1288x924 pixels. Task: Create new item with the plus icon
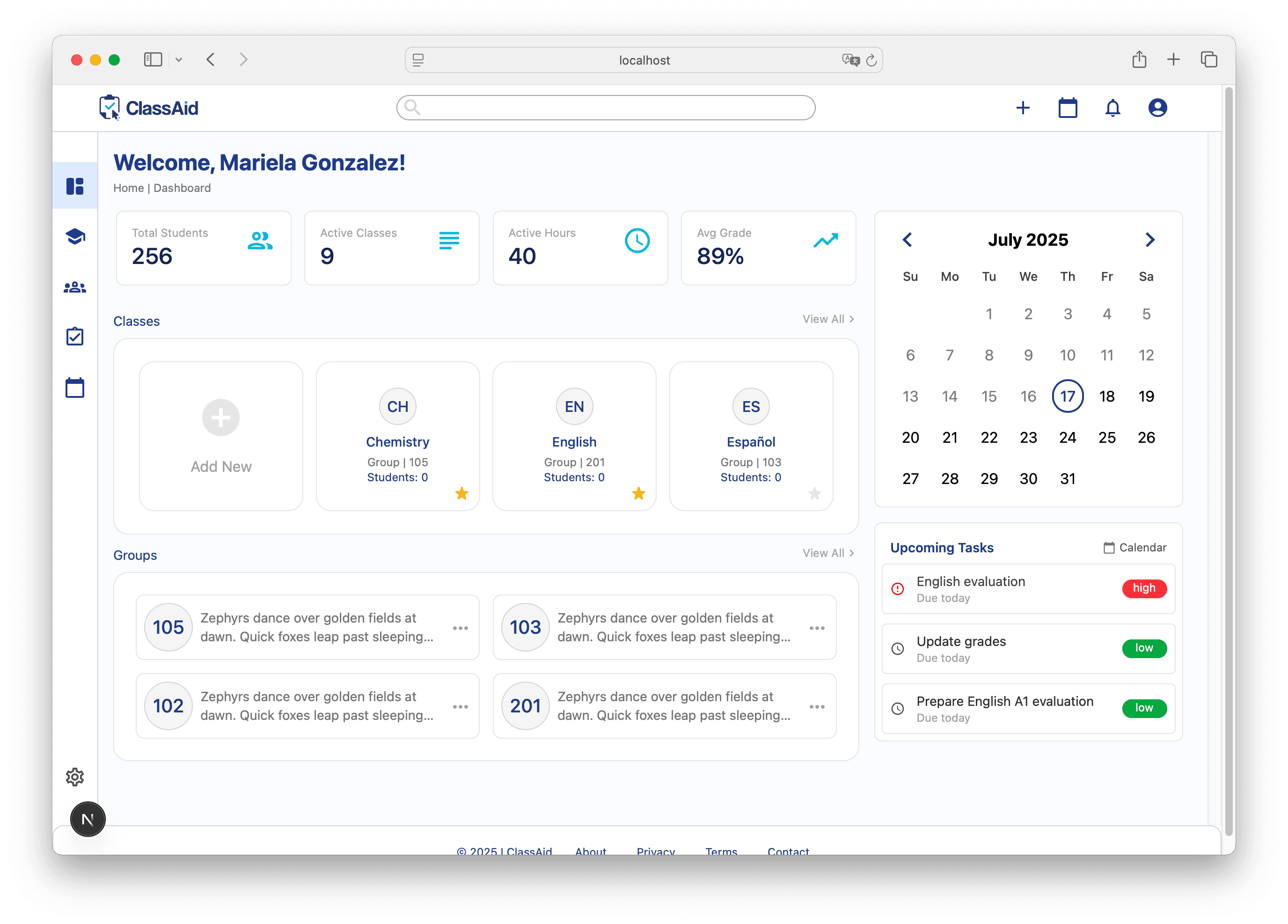tap(1023, 107)
